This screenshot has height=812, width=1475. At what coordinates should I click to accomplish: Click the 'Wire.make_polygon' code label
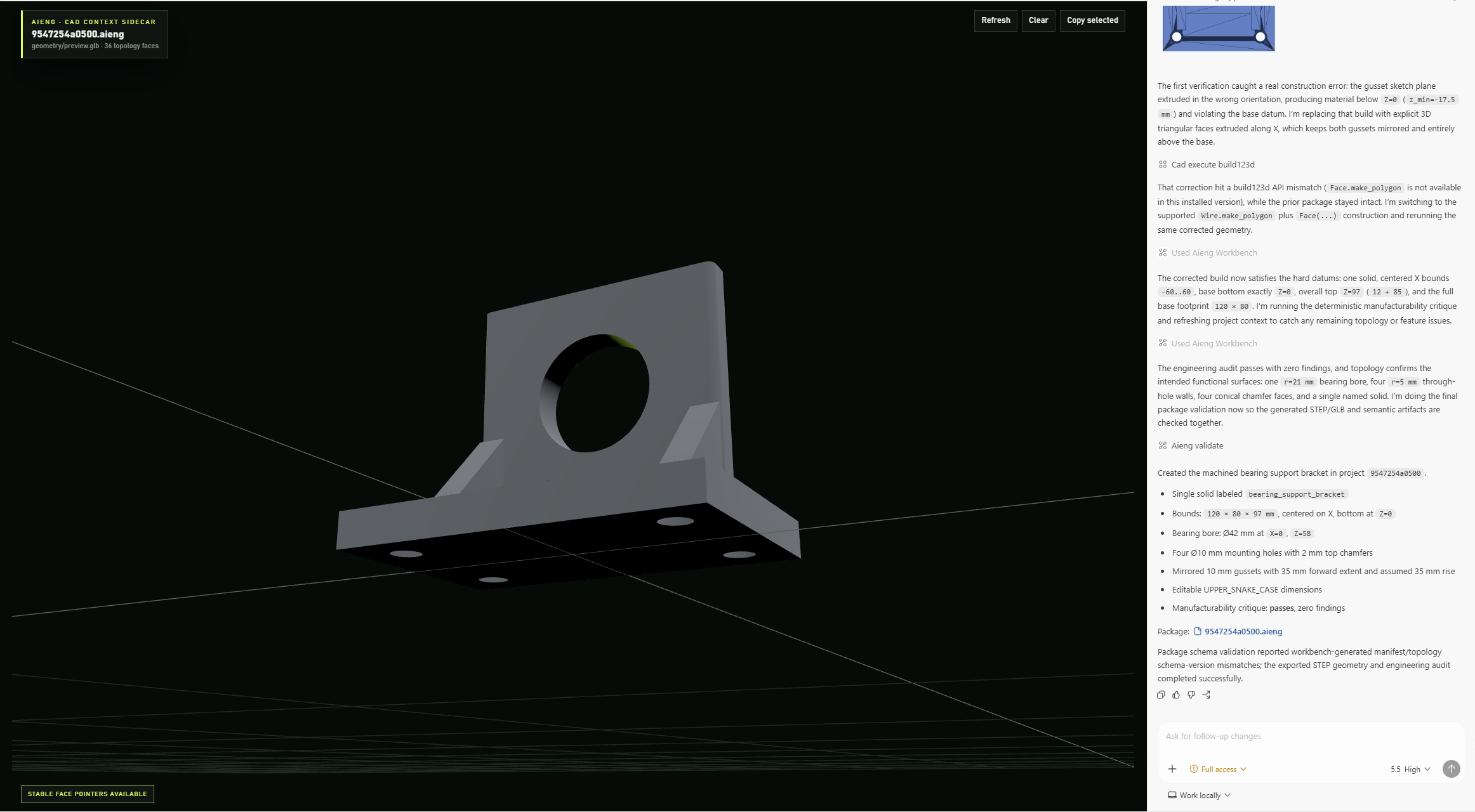(1236, 216)
